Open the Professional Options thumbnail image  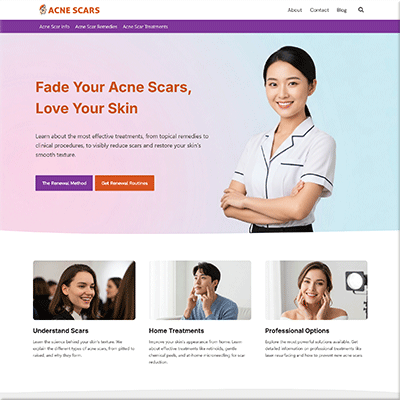point(316,290)
